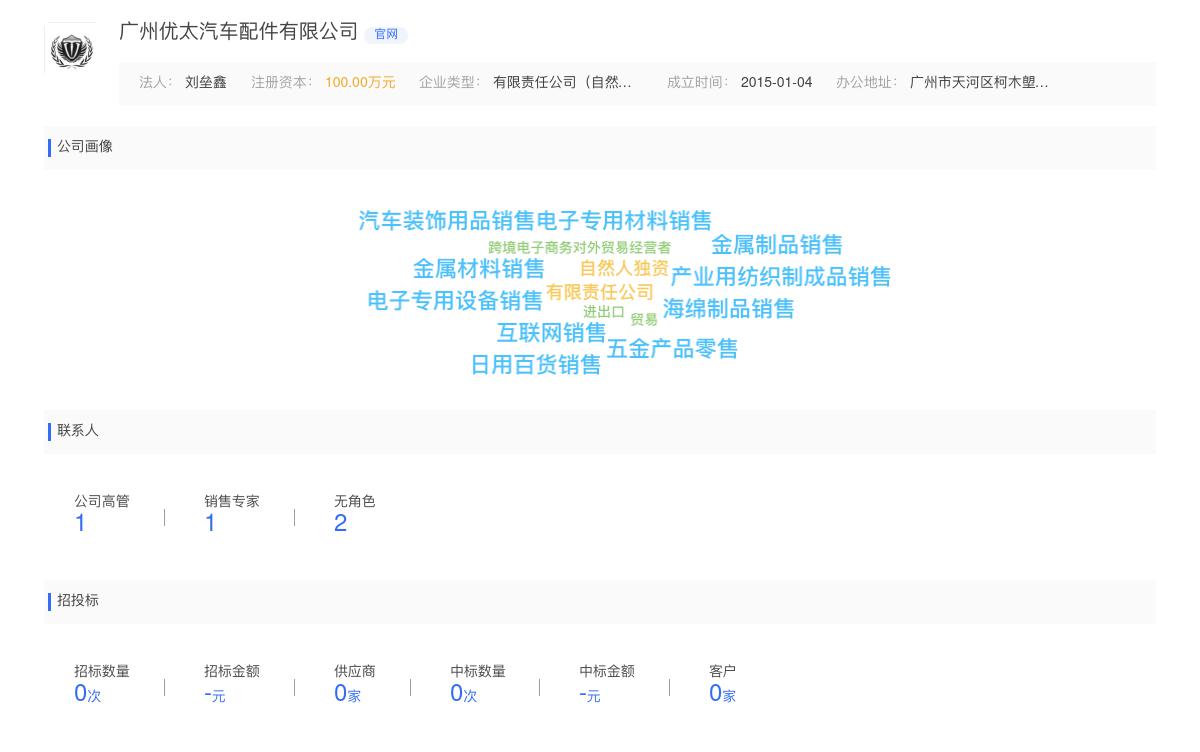This screenshot has height=752, width=1200.
Task: Click word cloud tag 跨境电子商务对外贸易经营者
Action: 579,248
